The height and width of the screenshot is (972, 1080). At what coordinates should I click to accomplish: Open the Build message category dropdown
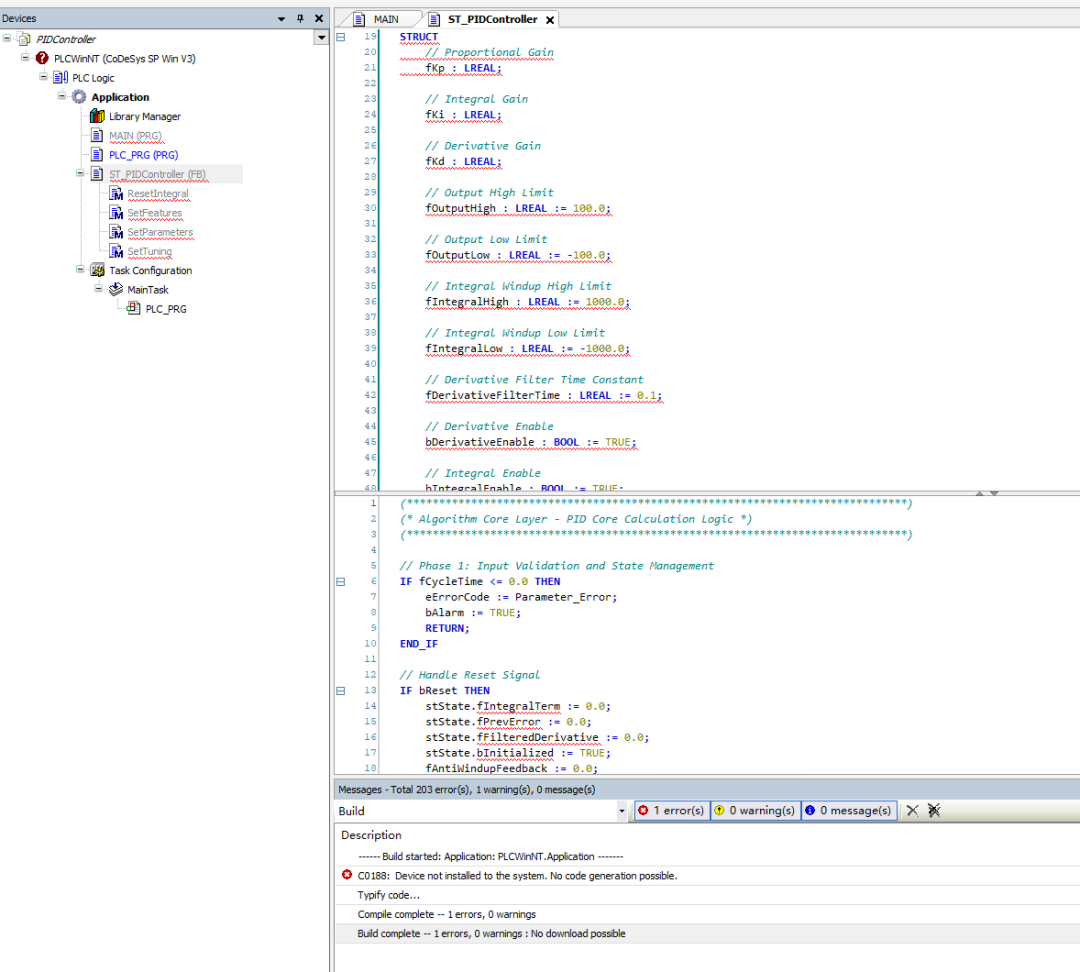(622, 811)
